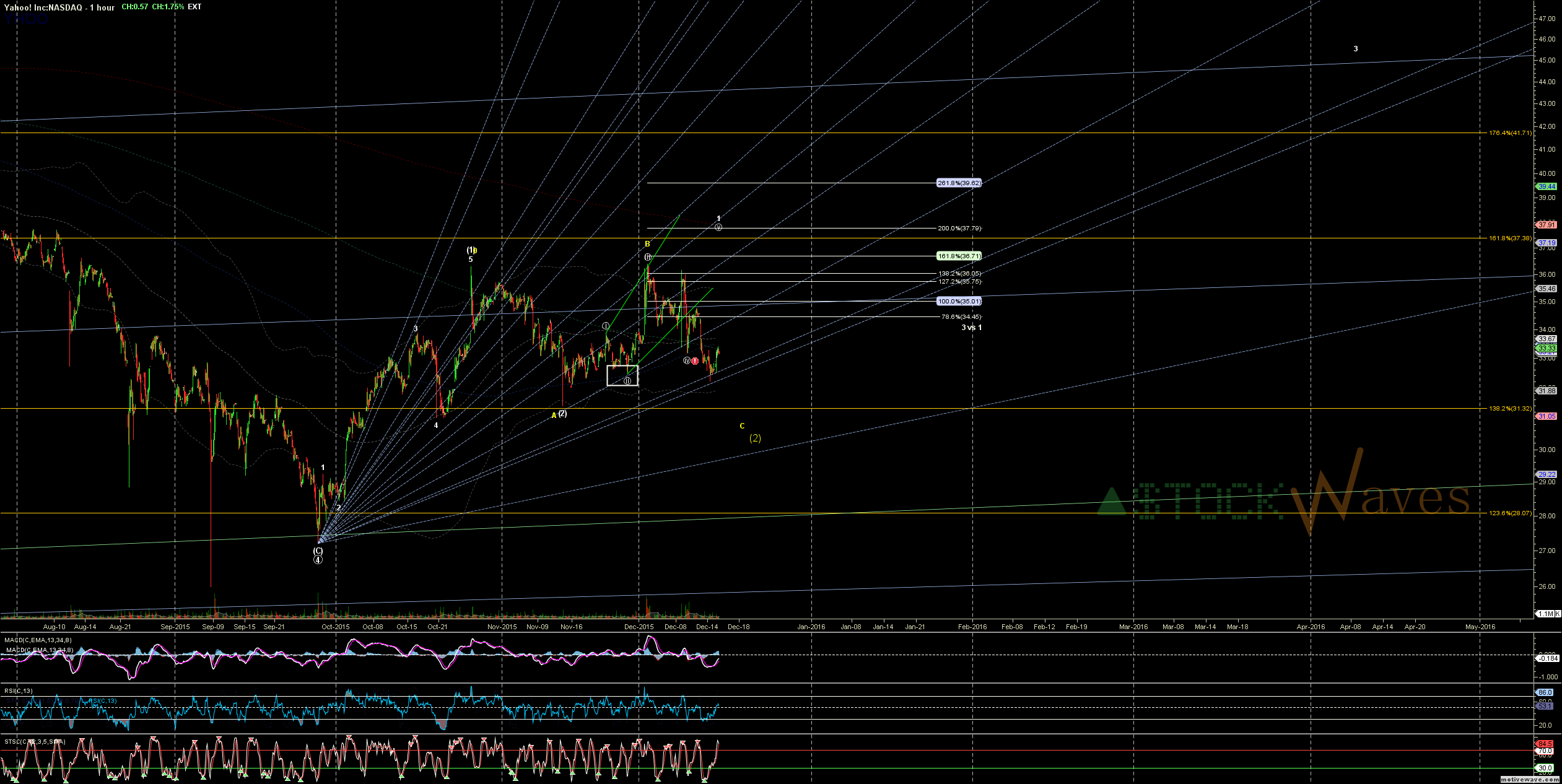Viewport: 1562px width, 784px height.
Task: Click the 176.4%(41.71) orange level label
Action: pos(1510,133)
